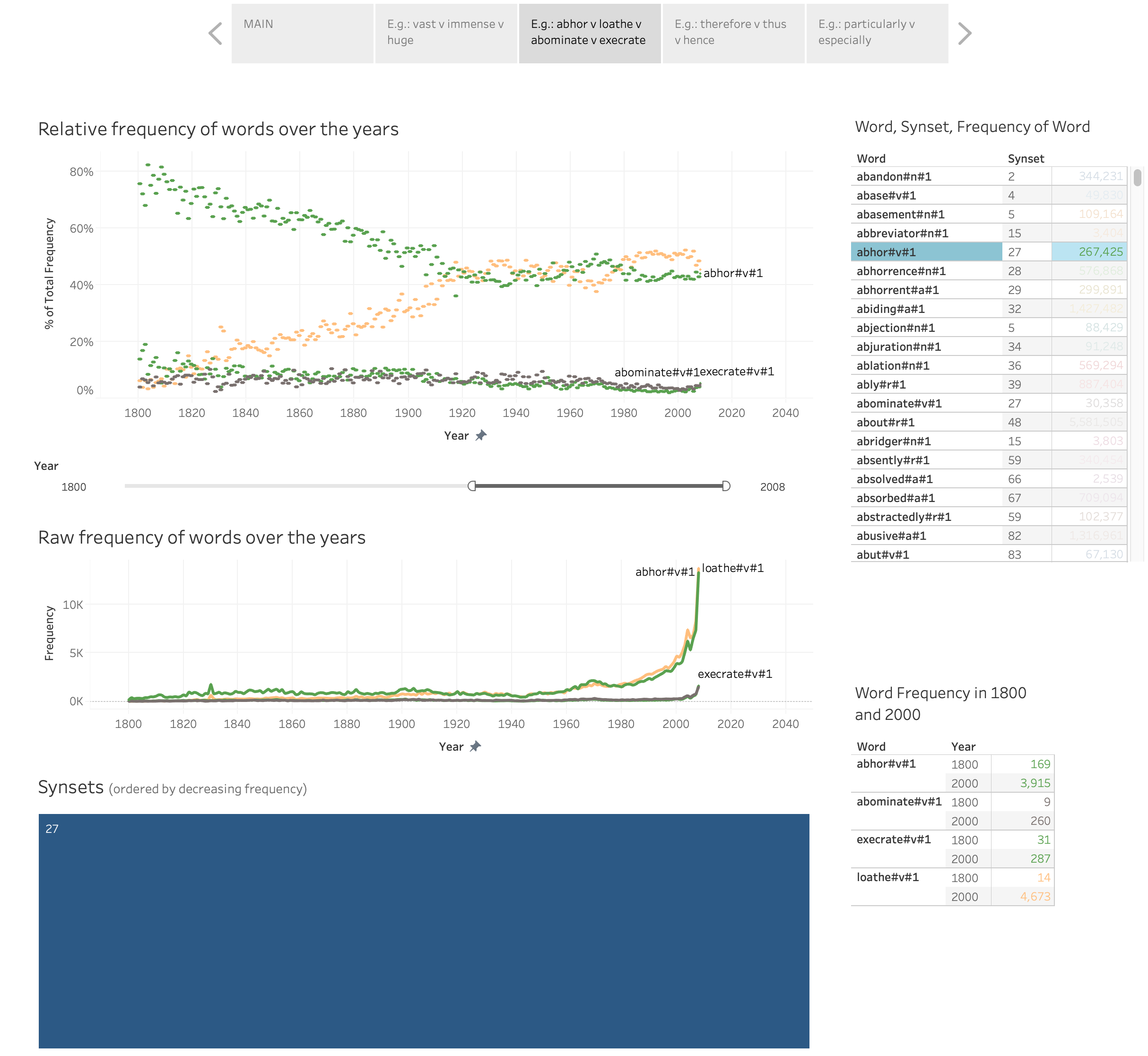Click the loathe#v#1 label in raw chart
The image size is (1148, 1056).
click(732, 568)
